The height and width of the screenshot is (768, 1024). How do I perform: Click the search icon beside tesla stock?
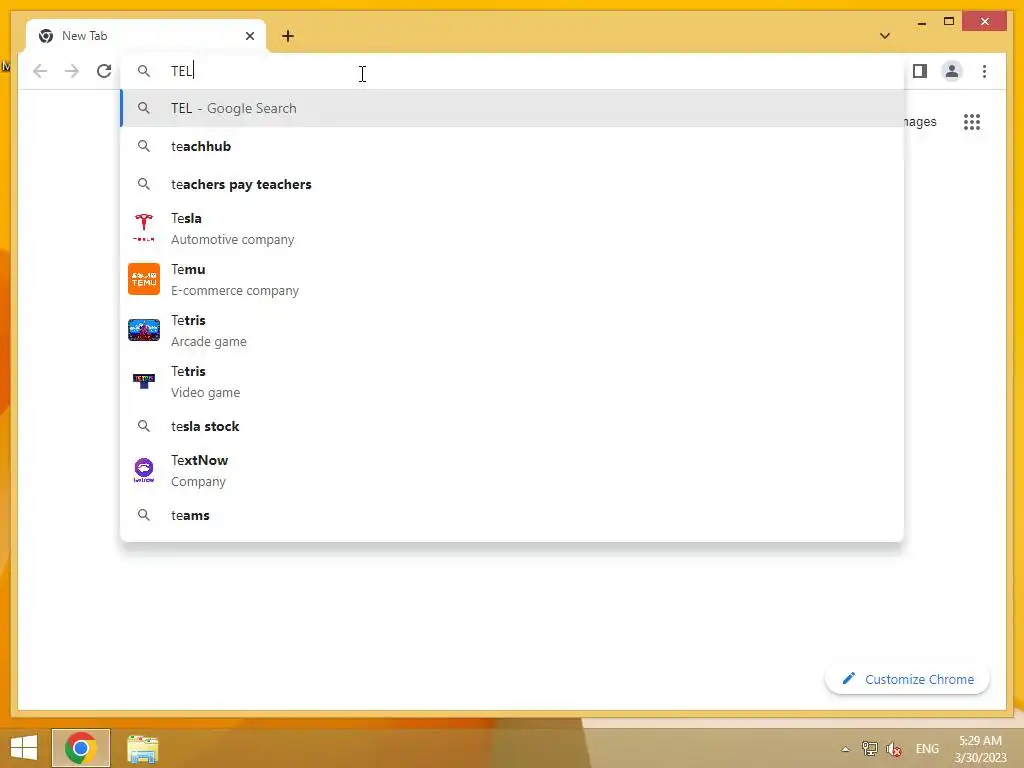144,426
